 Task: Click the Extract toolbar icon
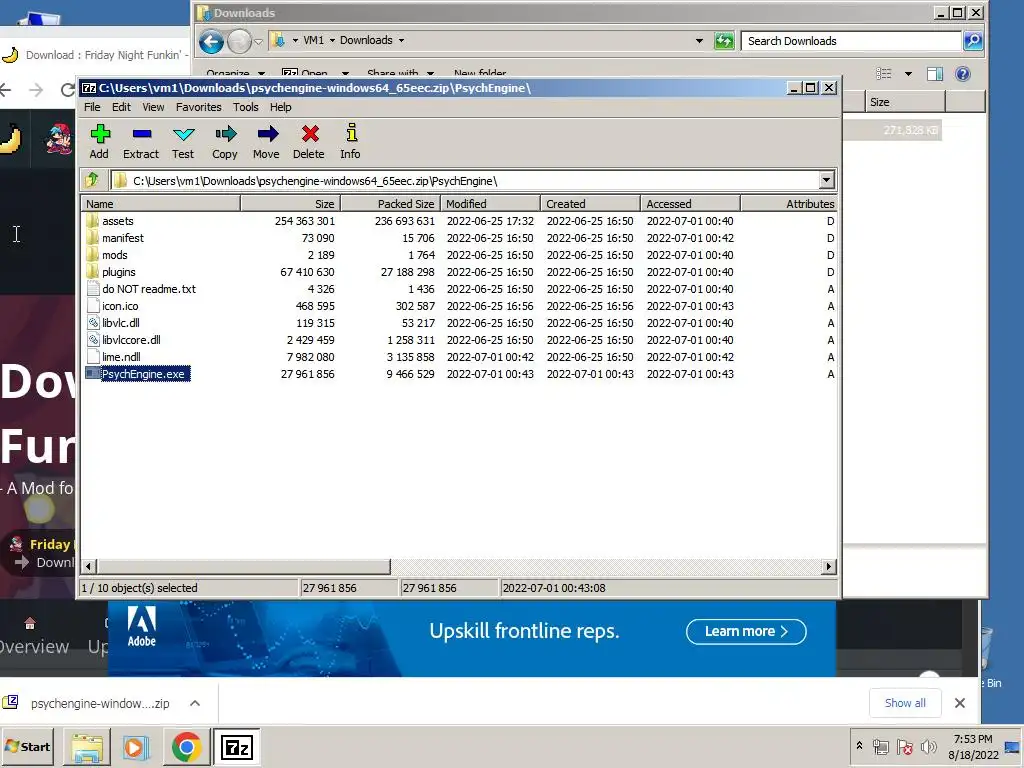141,141
